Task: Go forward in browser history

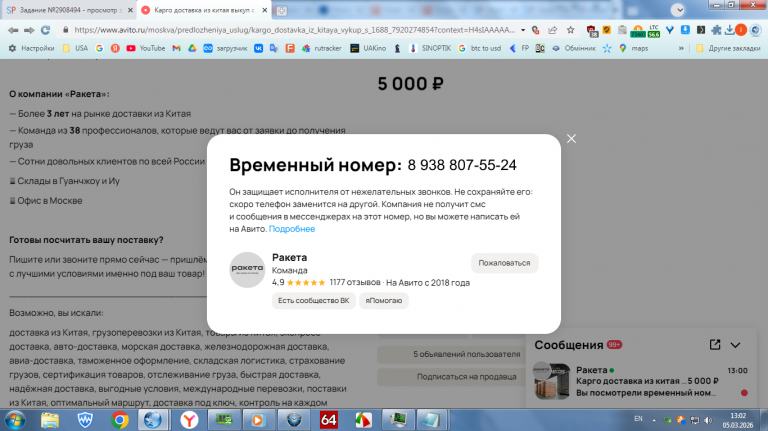Action: point(29,30)
